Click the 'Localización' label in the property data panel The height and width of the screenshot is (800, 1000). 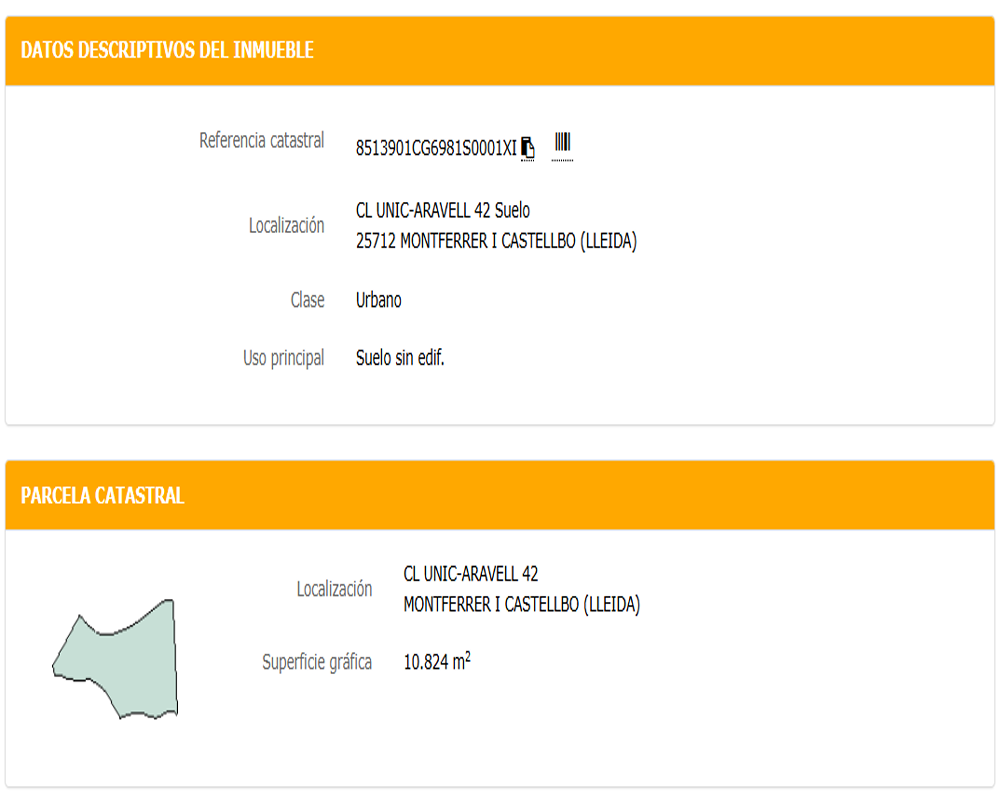point(287,226)
